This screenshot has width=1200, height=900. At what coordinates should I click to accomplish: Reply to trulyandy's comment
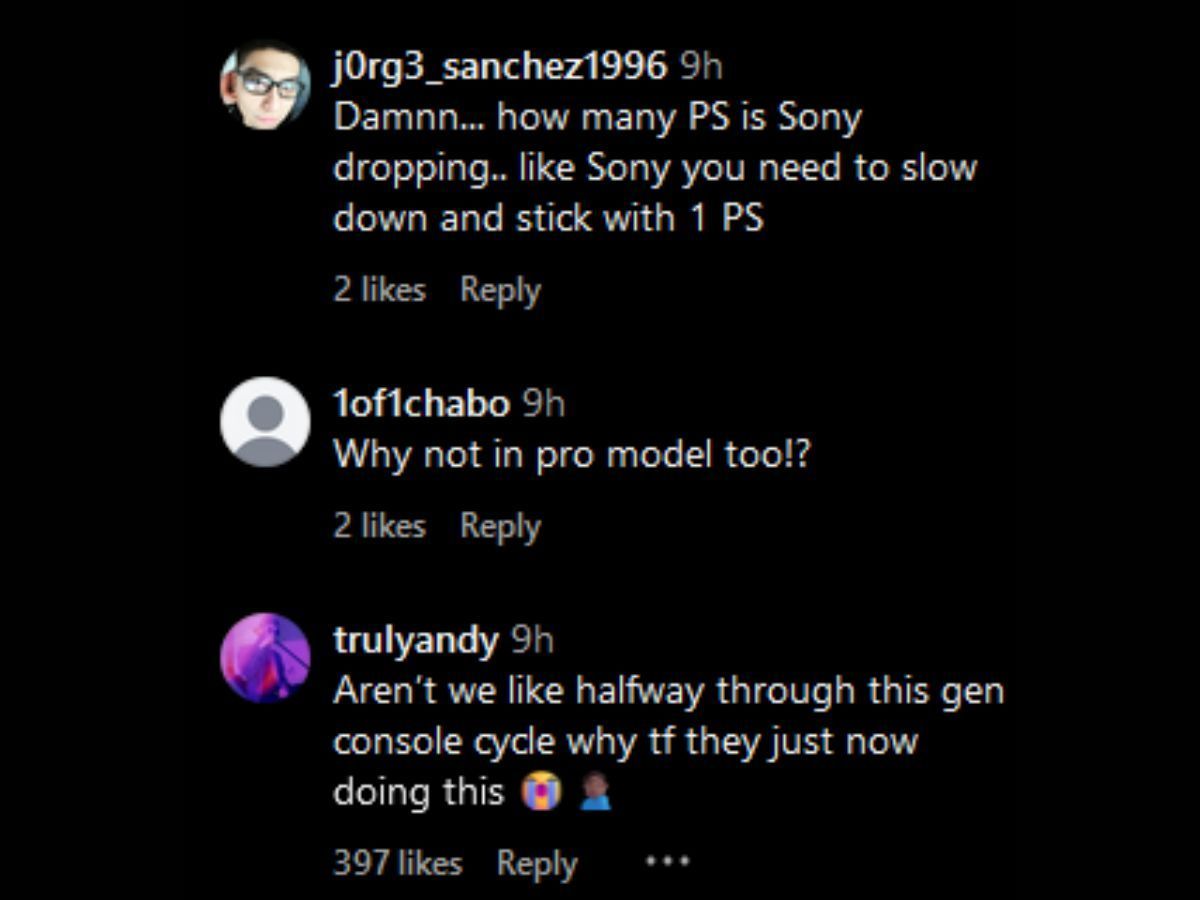pos(537,863)
